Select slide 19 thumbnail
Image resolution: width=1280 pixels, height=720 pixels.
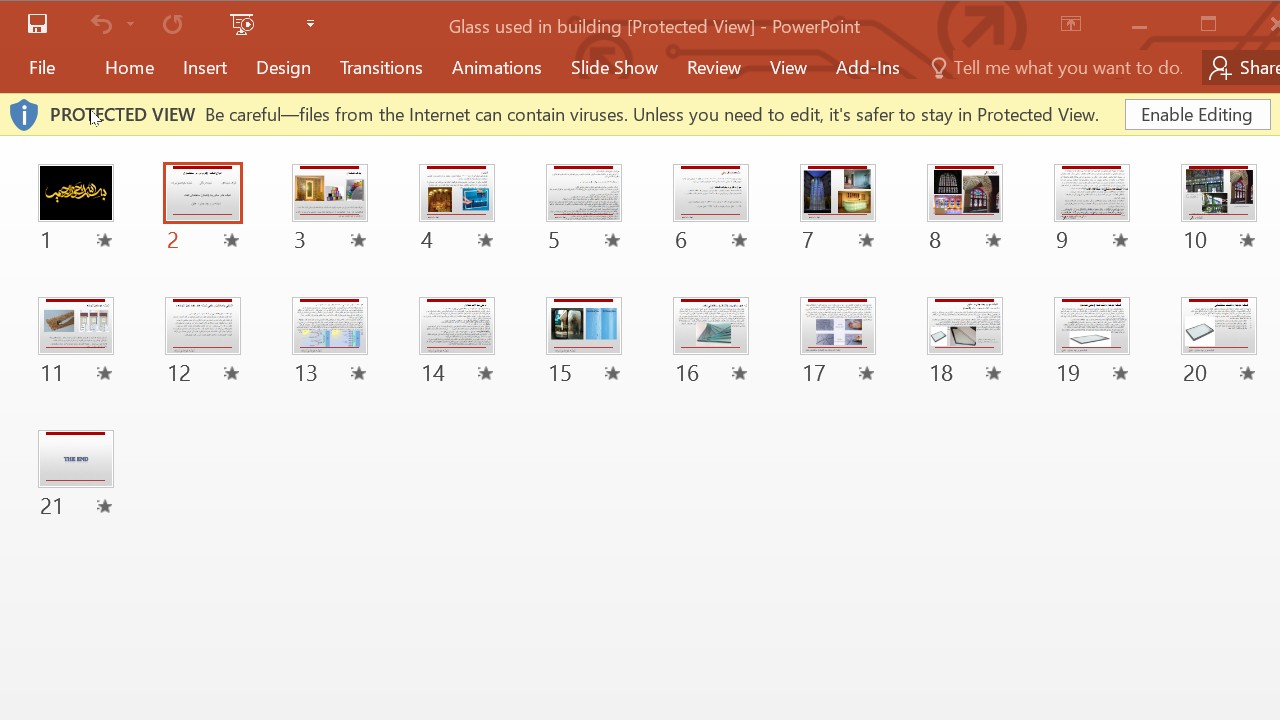coord(1092,326)
